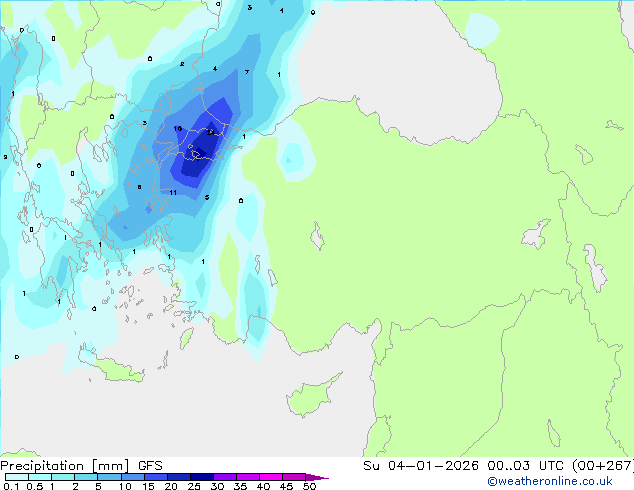
Task: Click the '0.1' legend scale label
Action: click(x=11, y=486)
